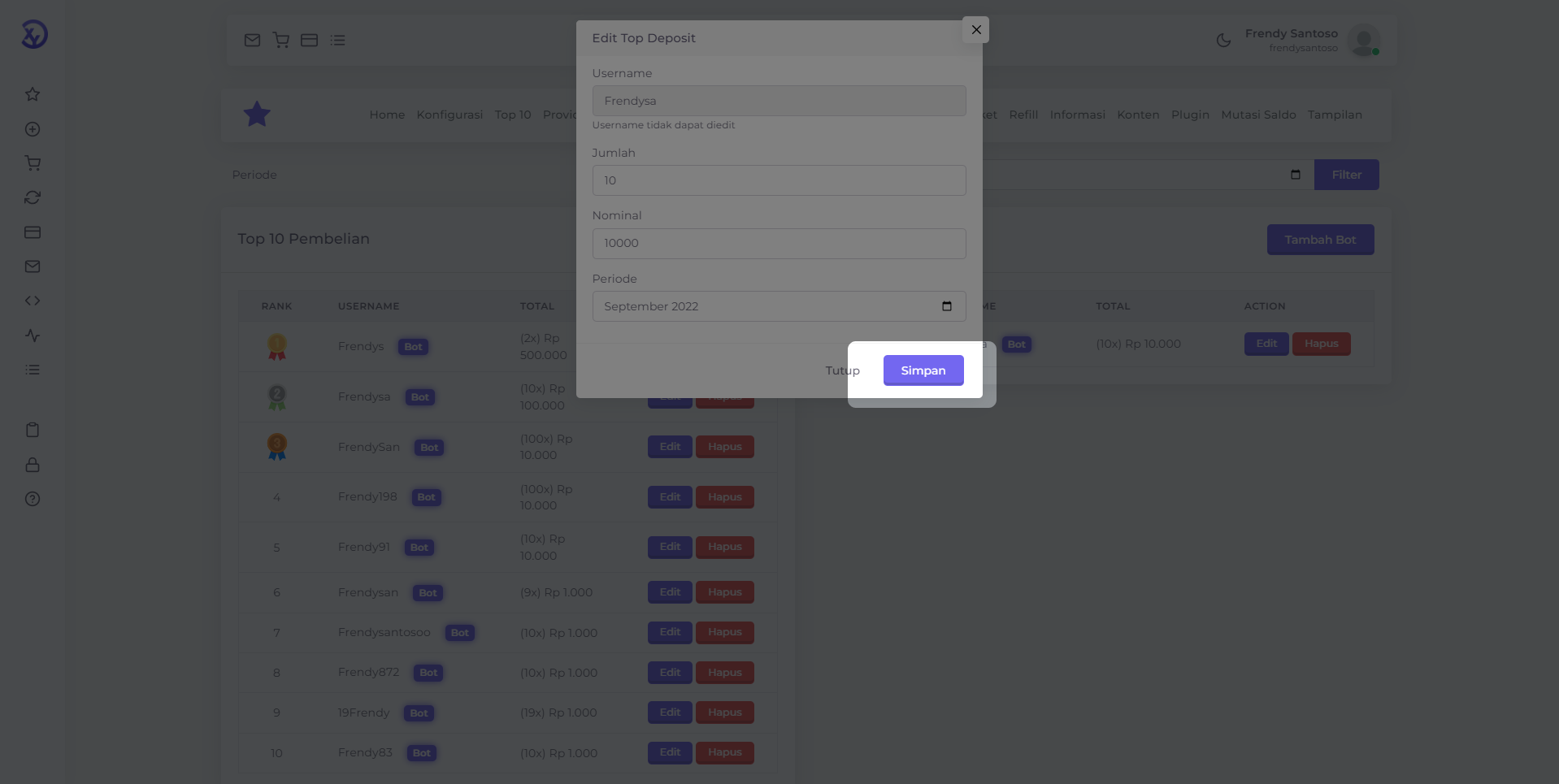Open the list icon in the sidebar

point(33,370)
